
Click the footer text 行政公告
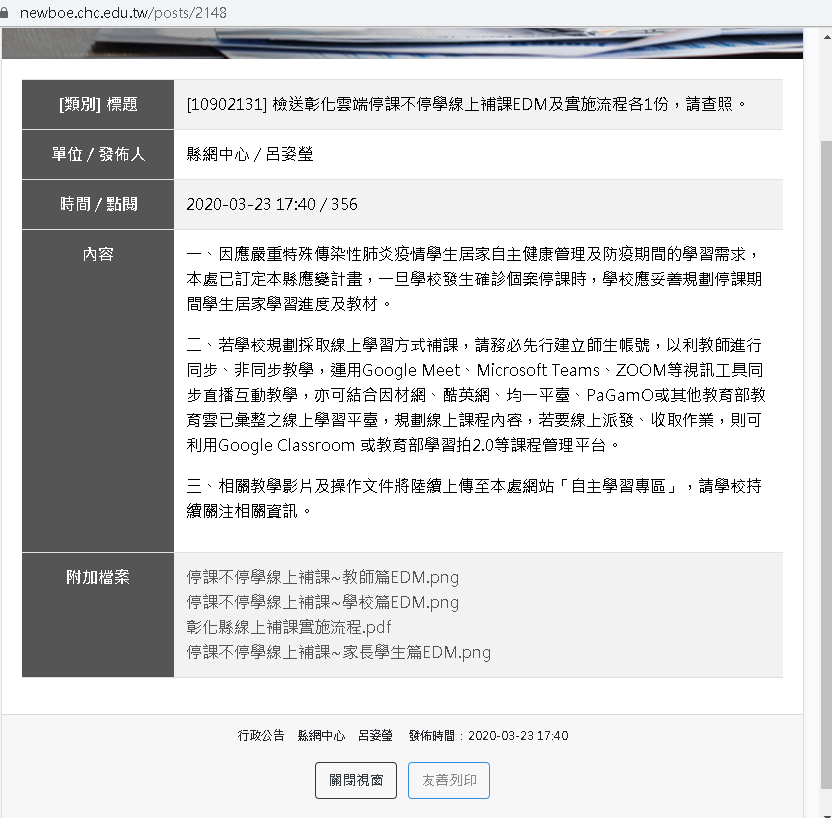click(261, 735)
